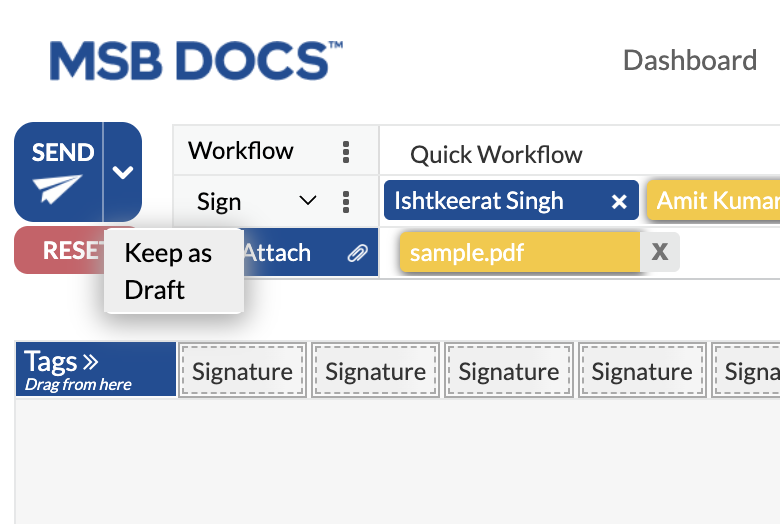Select the first Signature tag
Image resolution: width=780 pixels, height=524 pixels.
click(x=243, y=372)
